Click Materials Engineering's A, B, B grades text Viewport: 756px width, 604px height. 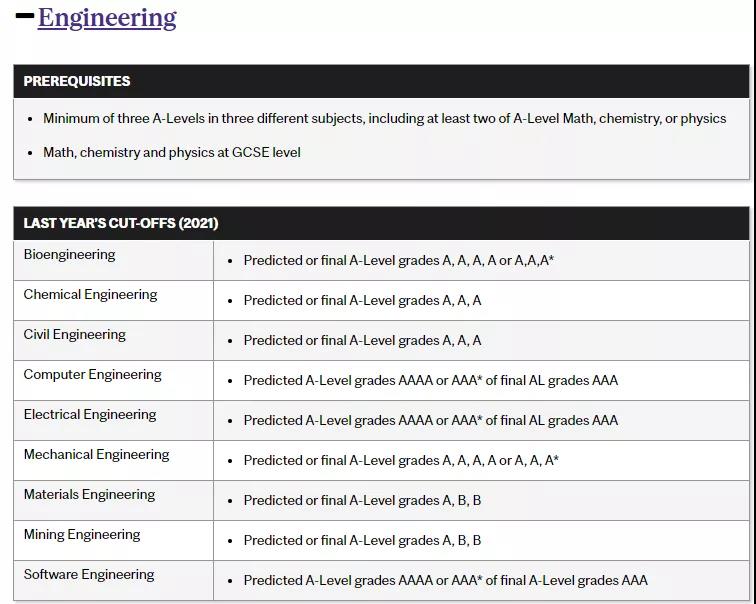[x=362, y=500]
